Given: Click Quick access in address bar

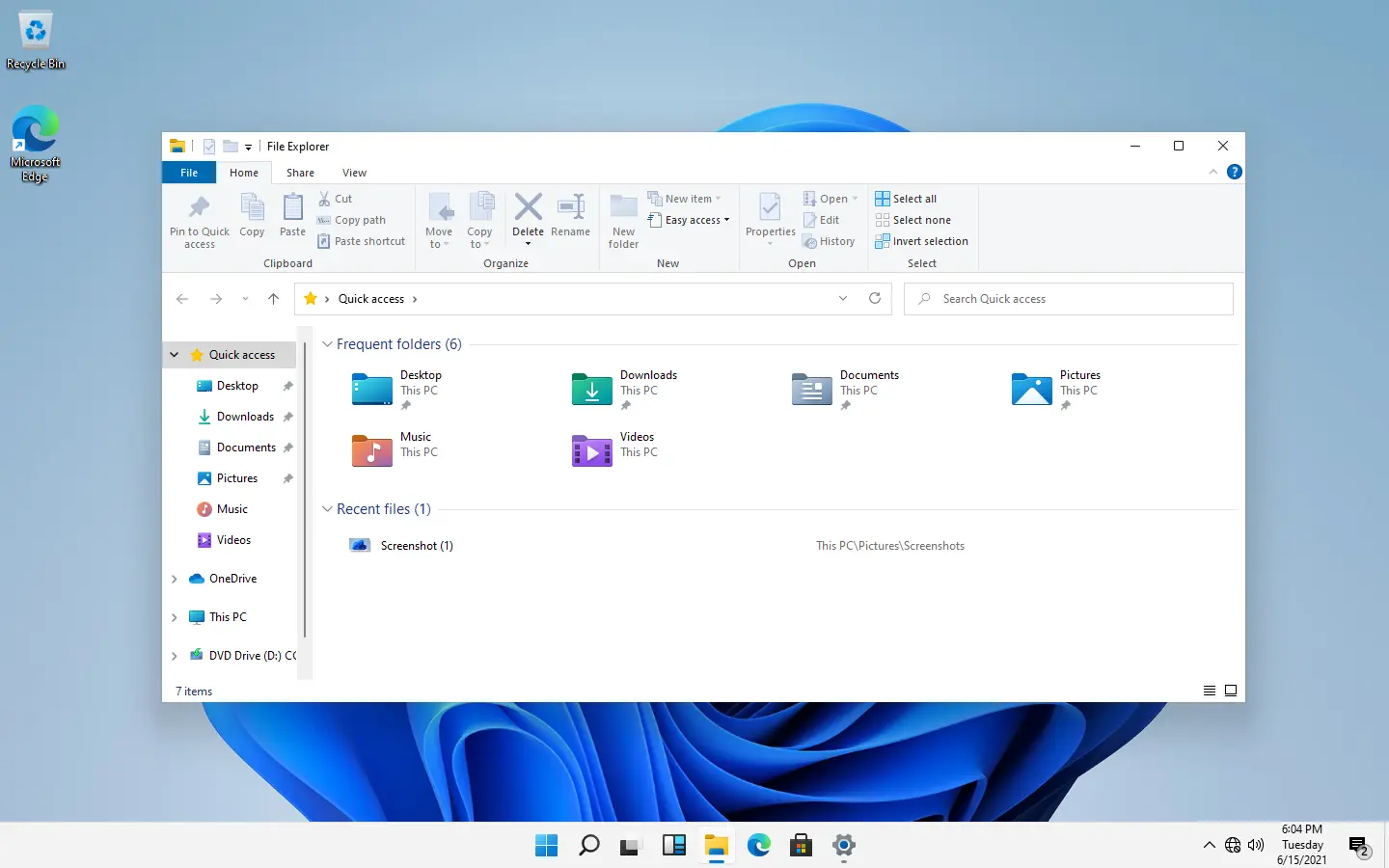Looking at the screenshot, I should (x=370, y=299).
